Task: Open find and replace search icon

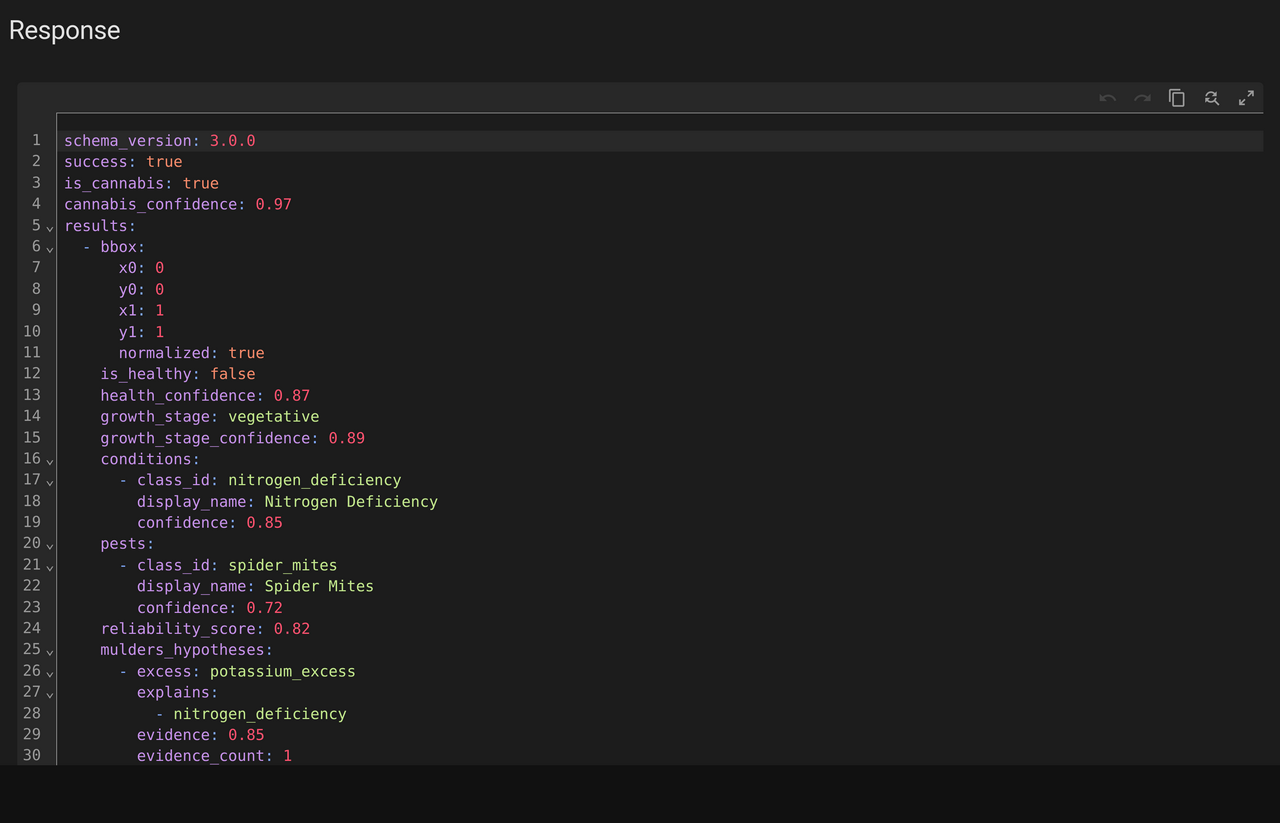Action: click(x=1212, y=98)
